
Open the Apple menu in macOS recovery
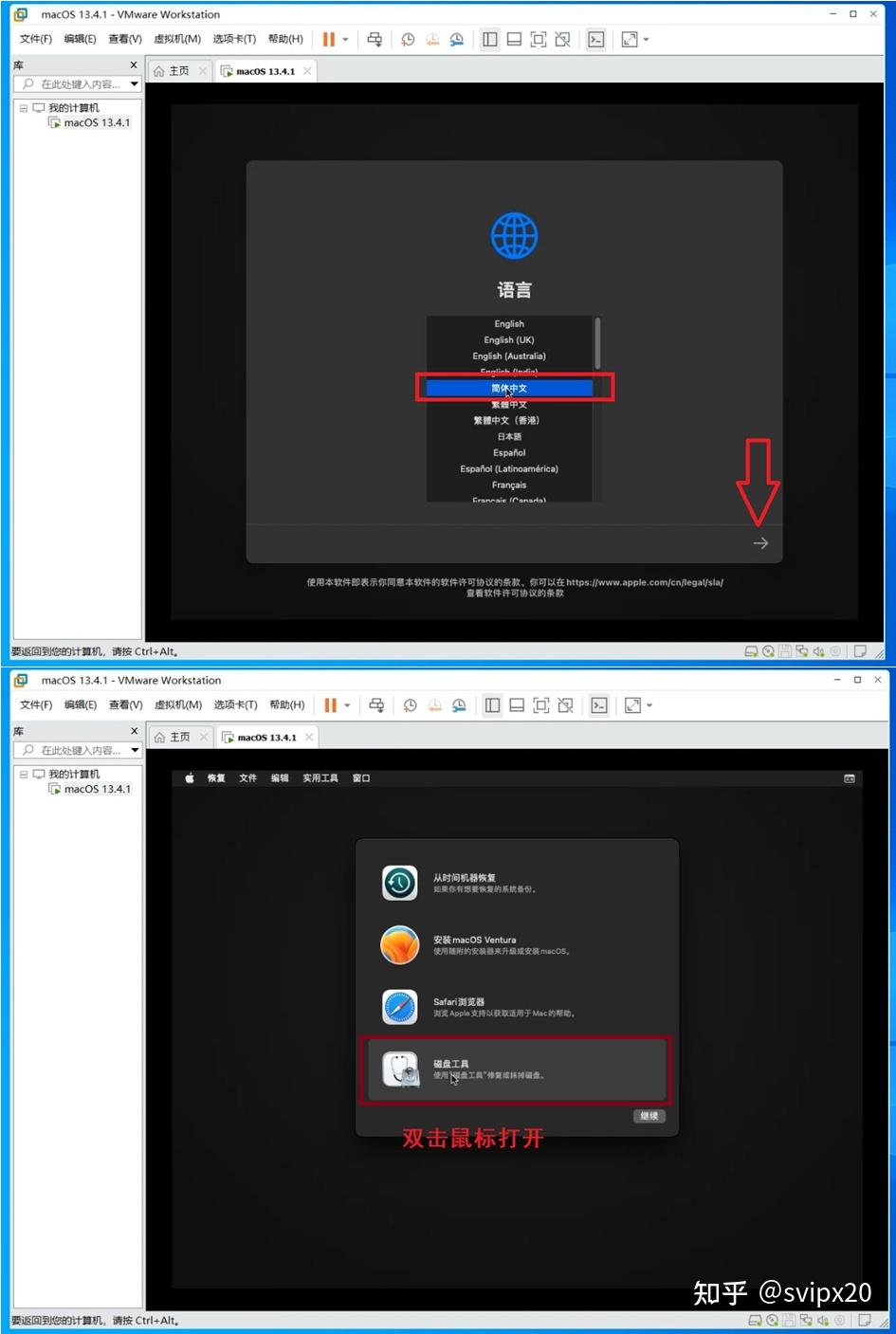pos(189,778)
